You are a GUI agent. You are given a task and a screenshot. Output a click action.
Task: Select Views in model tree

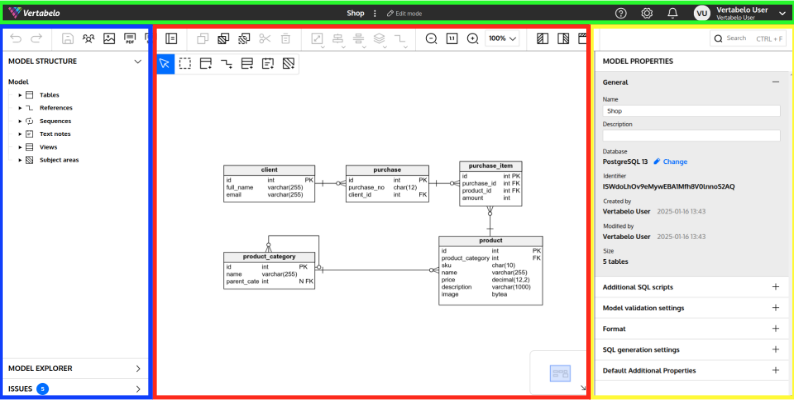(49, 147)
